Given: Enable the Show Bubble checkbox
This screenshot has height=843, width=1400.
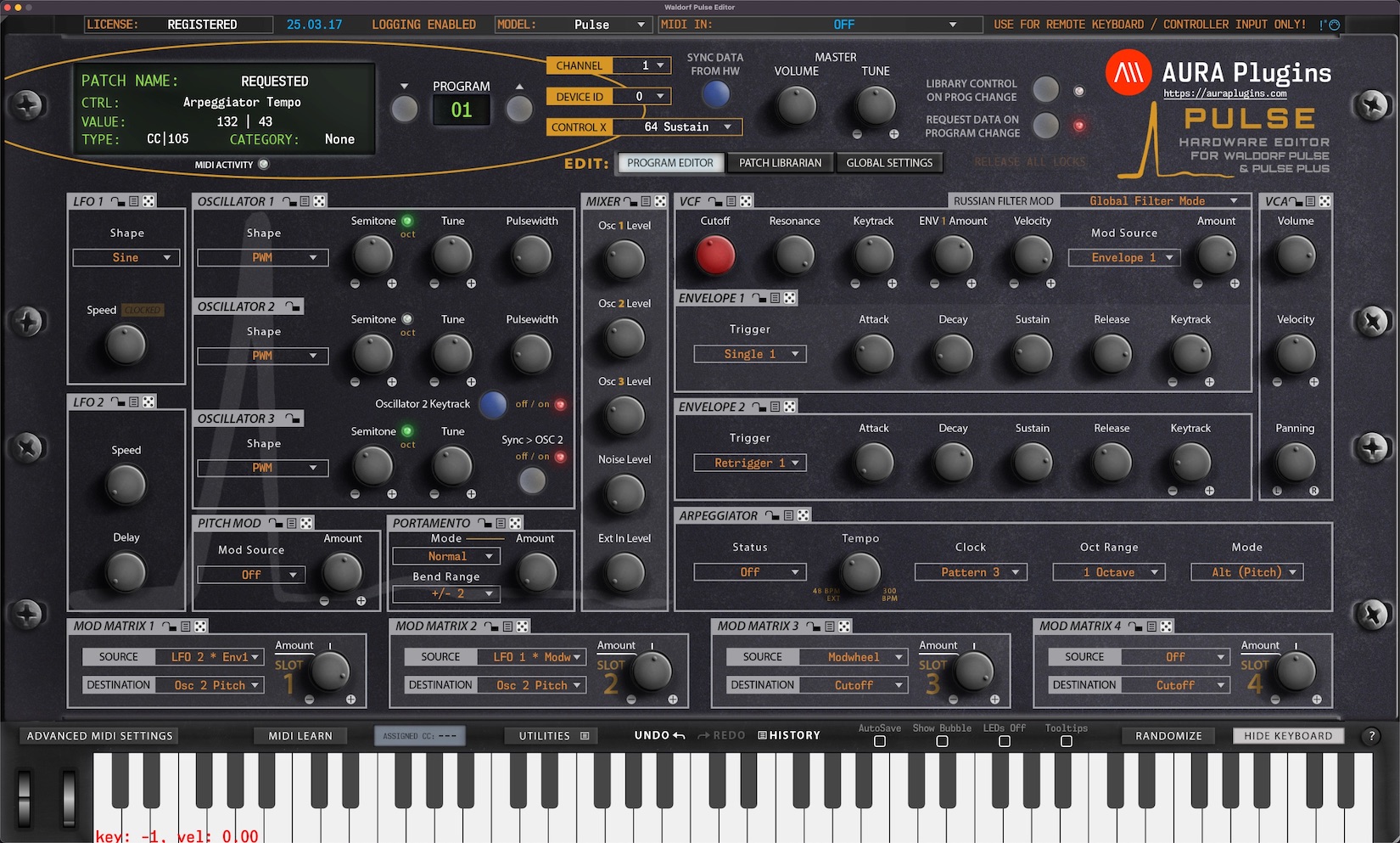Looking at the screenshot, I should coord(942,741).
